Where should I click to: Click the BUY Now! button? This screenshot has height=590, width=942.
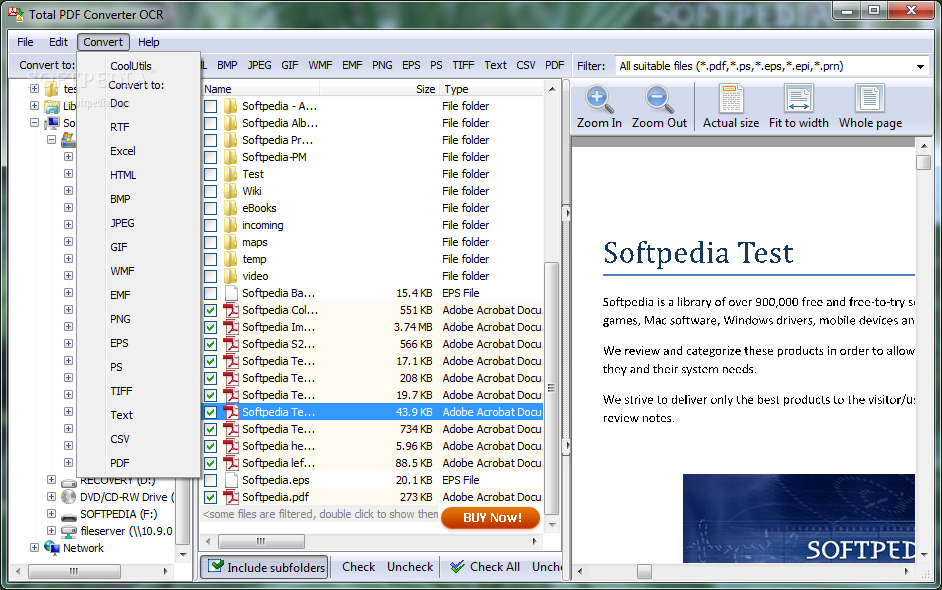[x=491, y=517]
